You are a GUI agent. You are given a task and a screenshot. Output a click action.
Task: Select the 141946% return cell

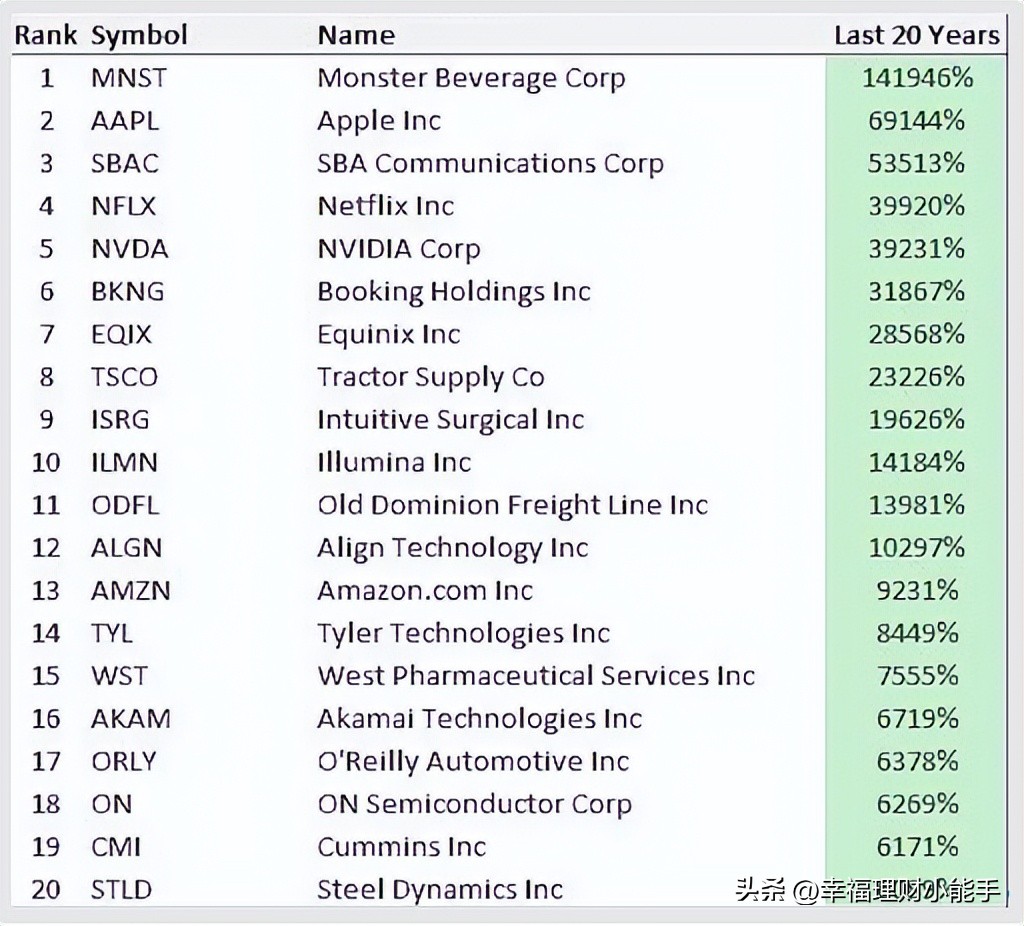916,78
